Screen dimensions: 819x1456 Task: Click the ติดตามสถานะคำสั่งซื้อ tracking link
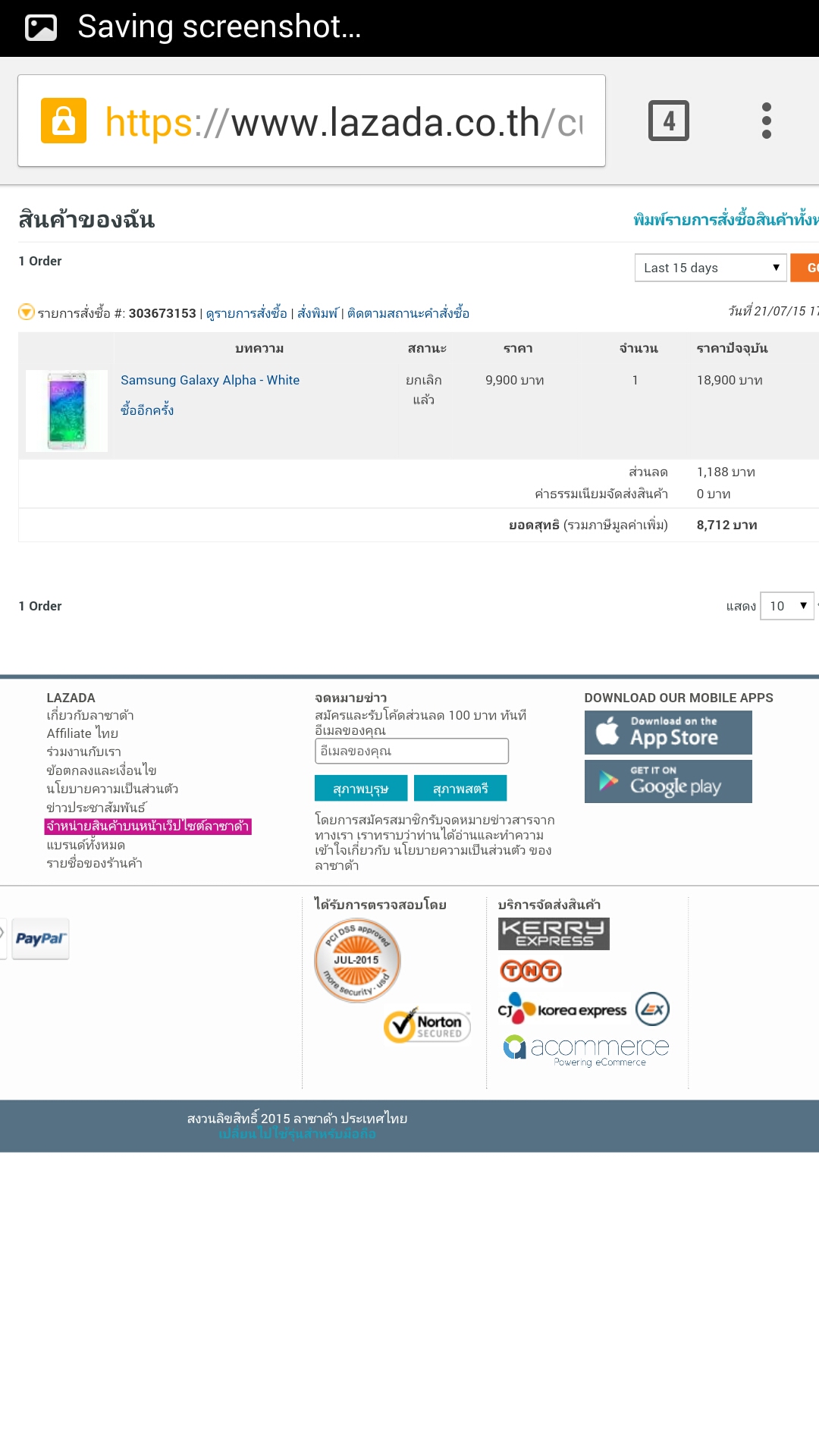pos(408,313)
